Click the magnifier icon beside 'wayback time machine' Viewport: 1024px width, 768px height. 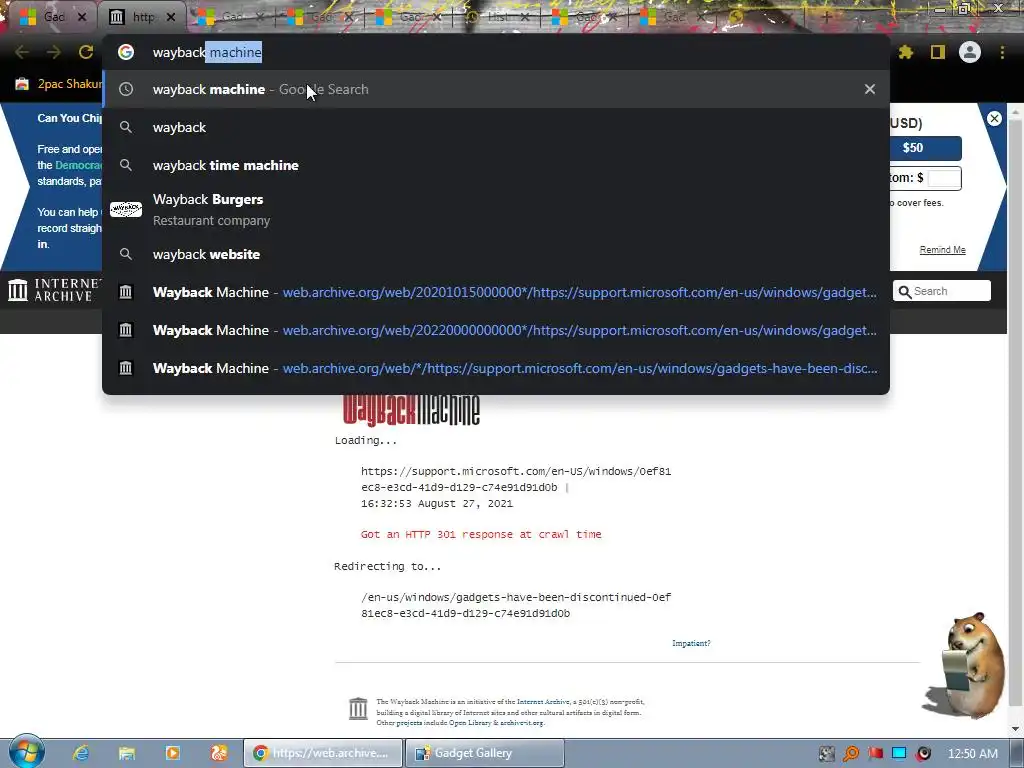[x=126, y=165]
